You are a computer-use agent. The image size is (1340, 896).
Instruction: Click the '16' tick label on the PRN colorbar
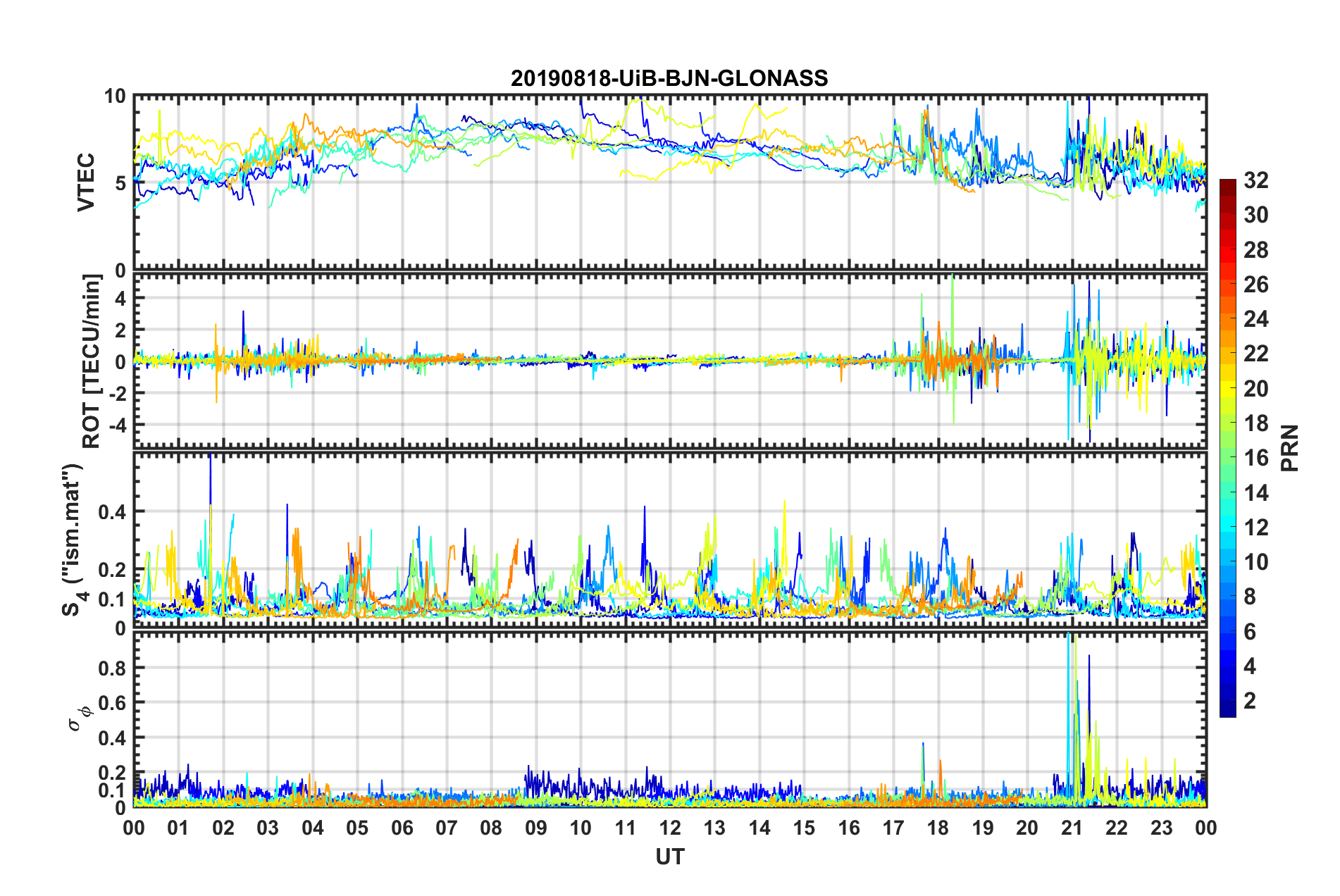pyautogui.click(x=1256, y=458)
